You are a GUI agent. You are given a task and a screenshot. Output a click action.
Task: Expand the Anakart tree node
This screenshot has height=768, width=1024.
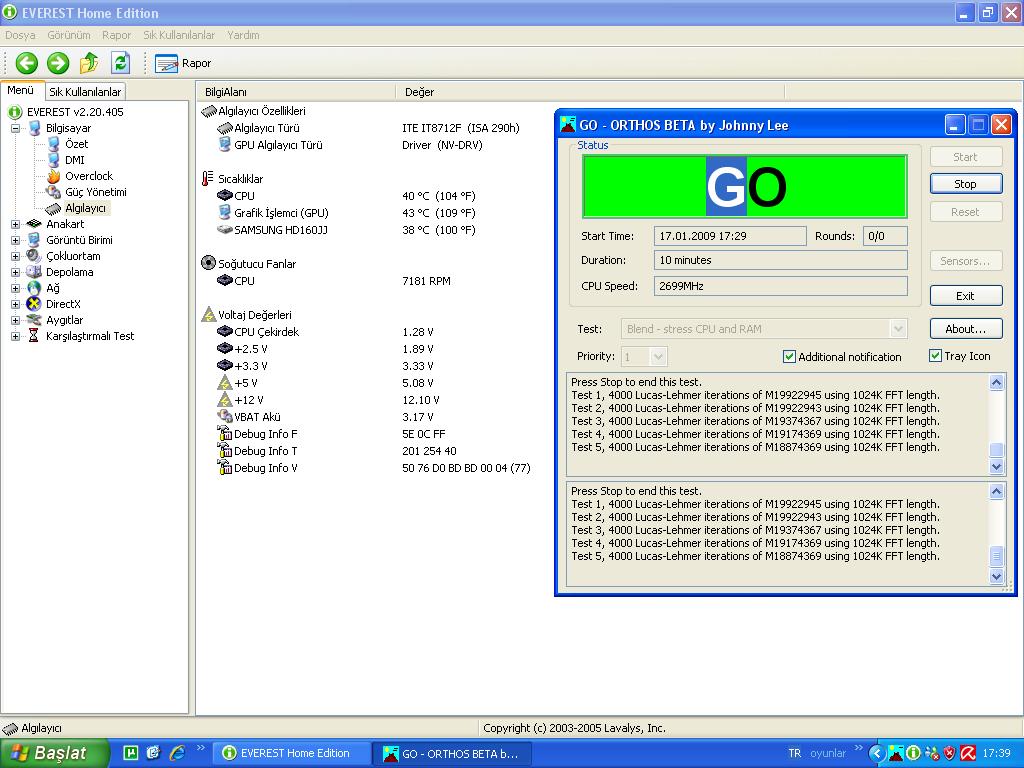pyautogui.click(x=15, y=224)
